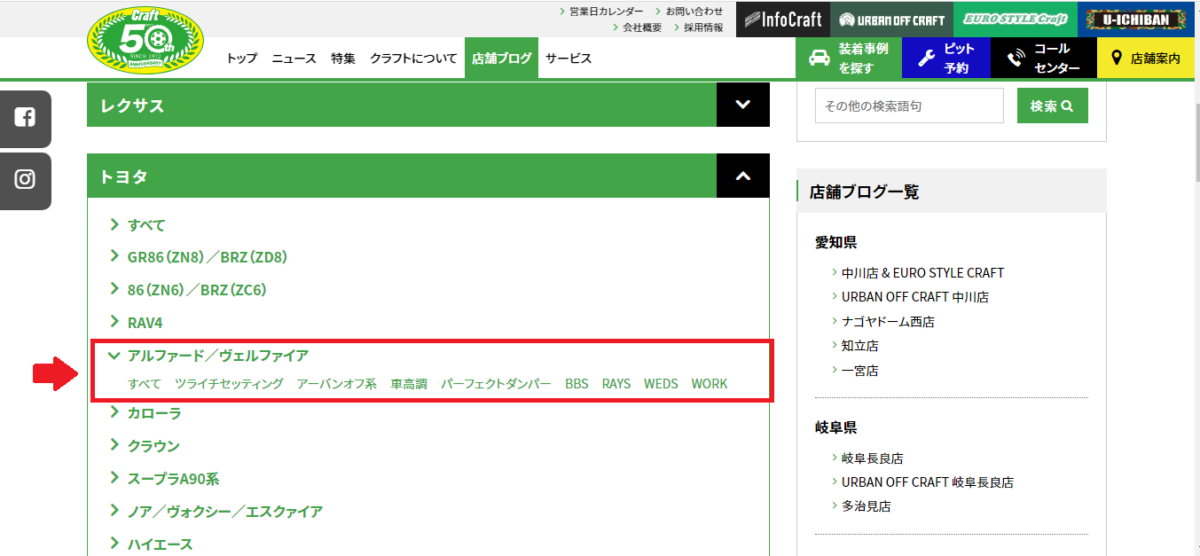1200x556 pixels.
Task: Focus the その他の検索語句 search field
Action: point(908,105)
